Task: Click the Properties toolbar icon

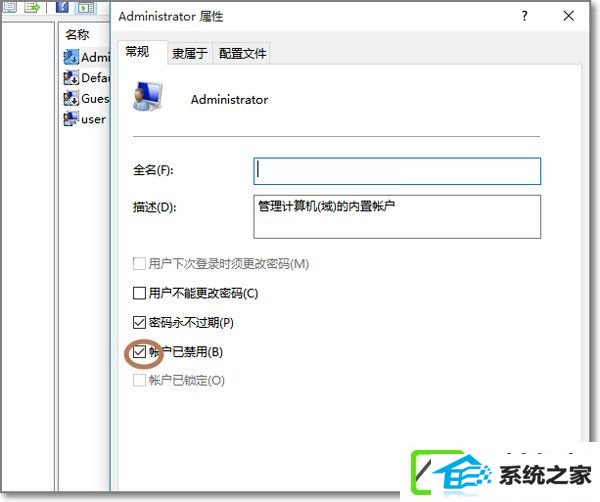Action: (9, 6)
